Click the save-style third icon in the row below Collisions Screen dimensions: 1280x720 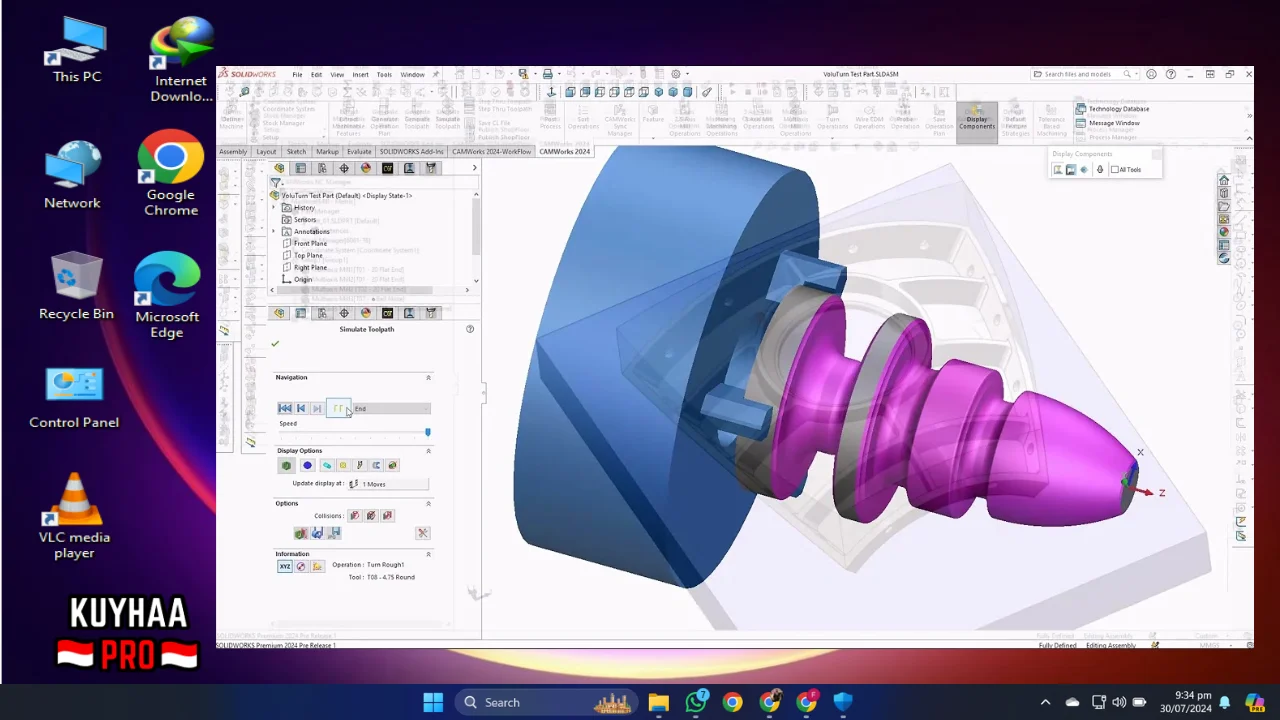click(334, 533)
